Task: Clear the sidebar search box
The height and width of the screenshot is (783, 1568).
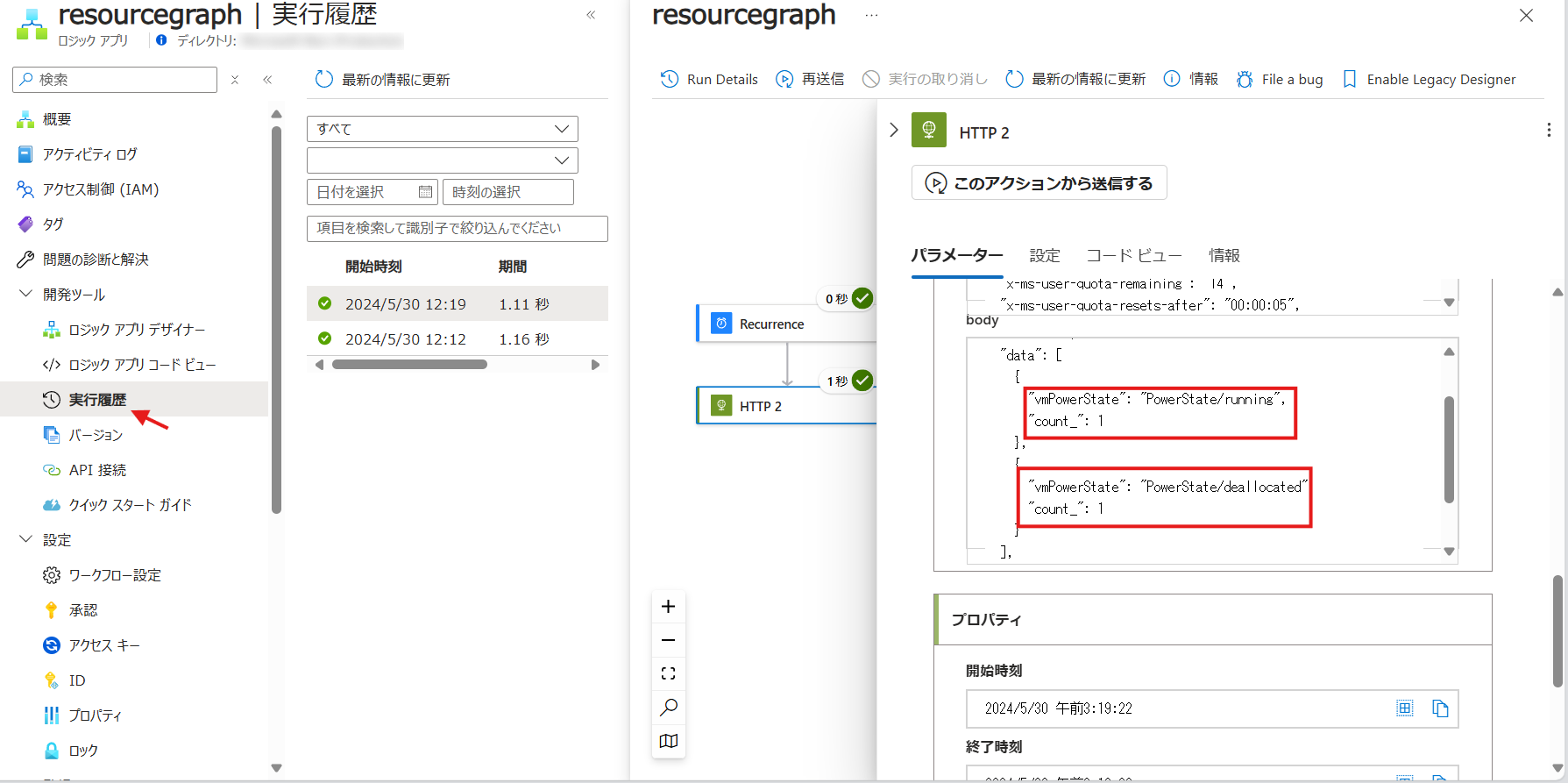Action: point(235,80)
